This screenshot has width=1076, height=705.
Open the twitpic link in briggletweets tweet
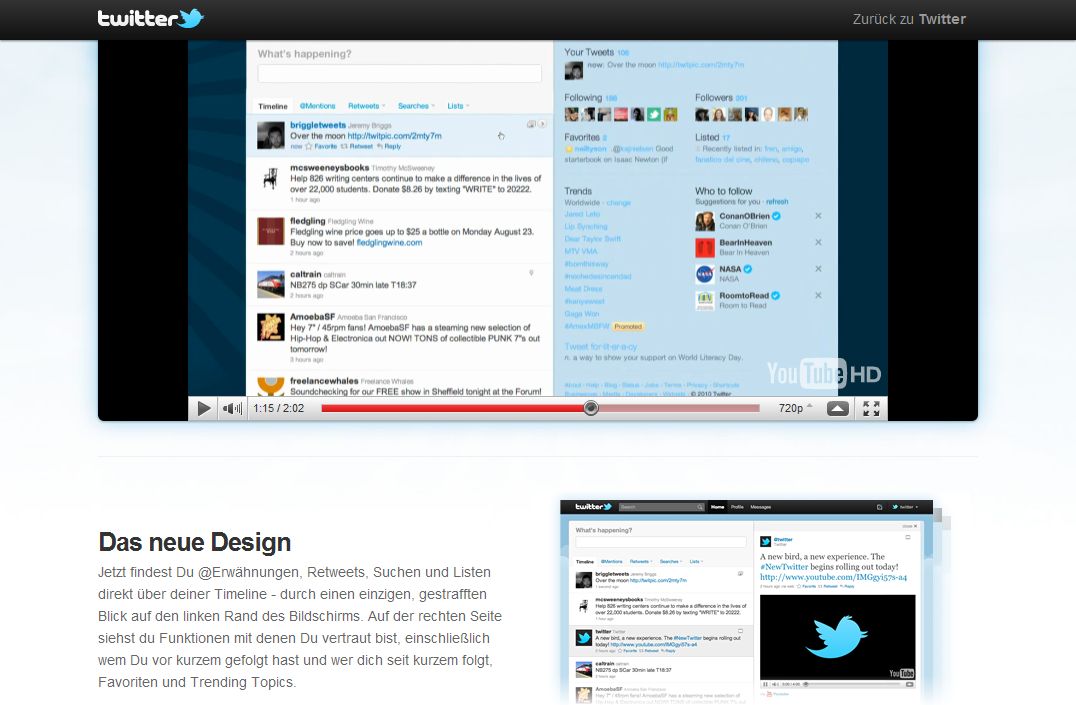click(x=395, y=136)
